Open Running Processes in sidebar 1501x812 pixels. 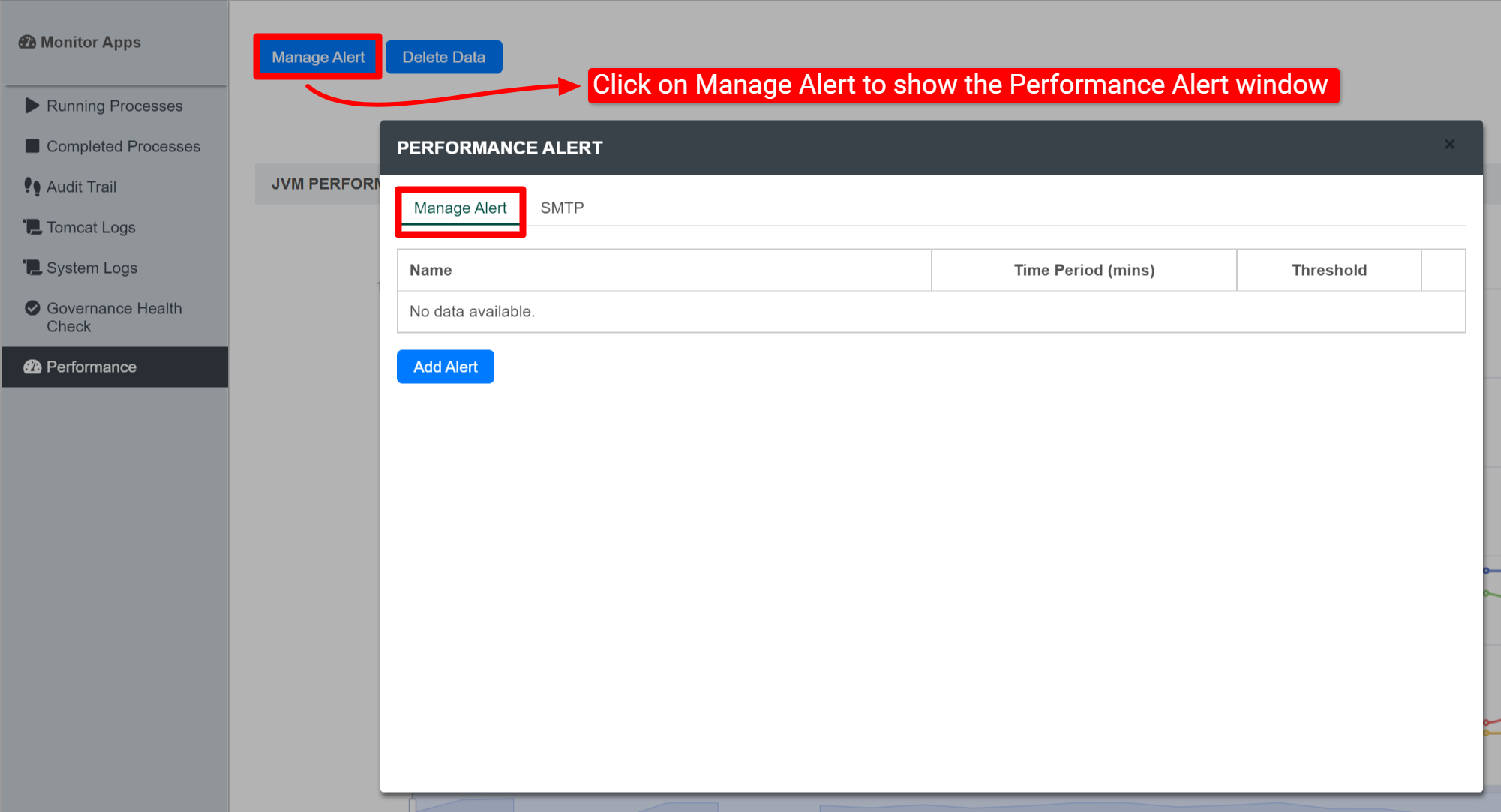[114, 106]
